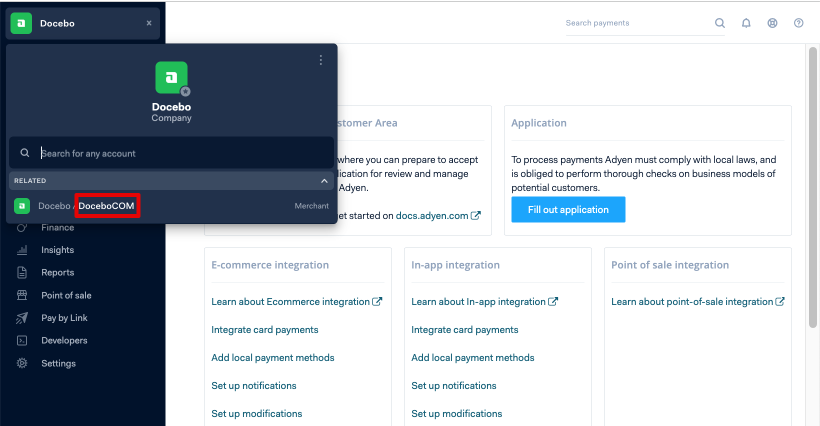This screenshot has height=426, width=820.
Task: Open the three-dot menu in account panel
Action: [x=321, y=60]
